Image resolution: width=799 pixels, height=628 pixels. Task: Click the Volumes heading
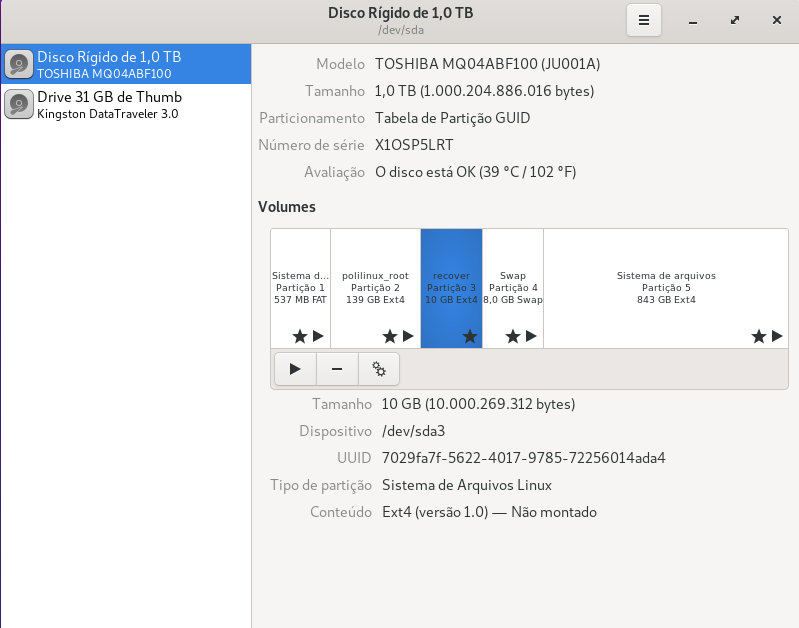(x=287, y=207)
